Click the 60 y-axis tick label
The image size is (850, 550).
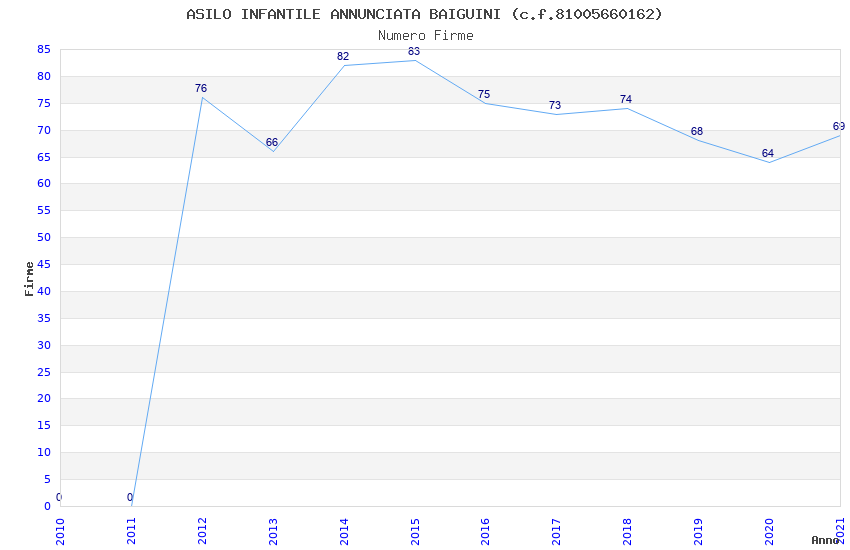coord(44,183)
